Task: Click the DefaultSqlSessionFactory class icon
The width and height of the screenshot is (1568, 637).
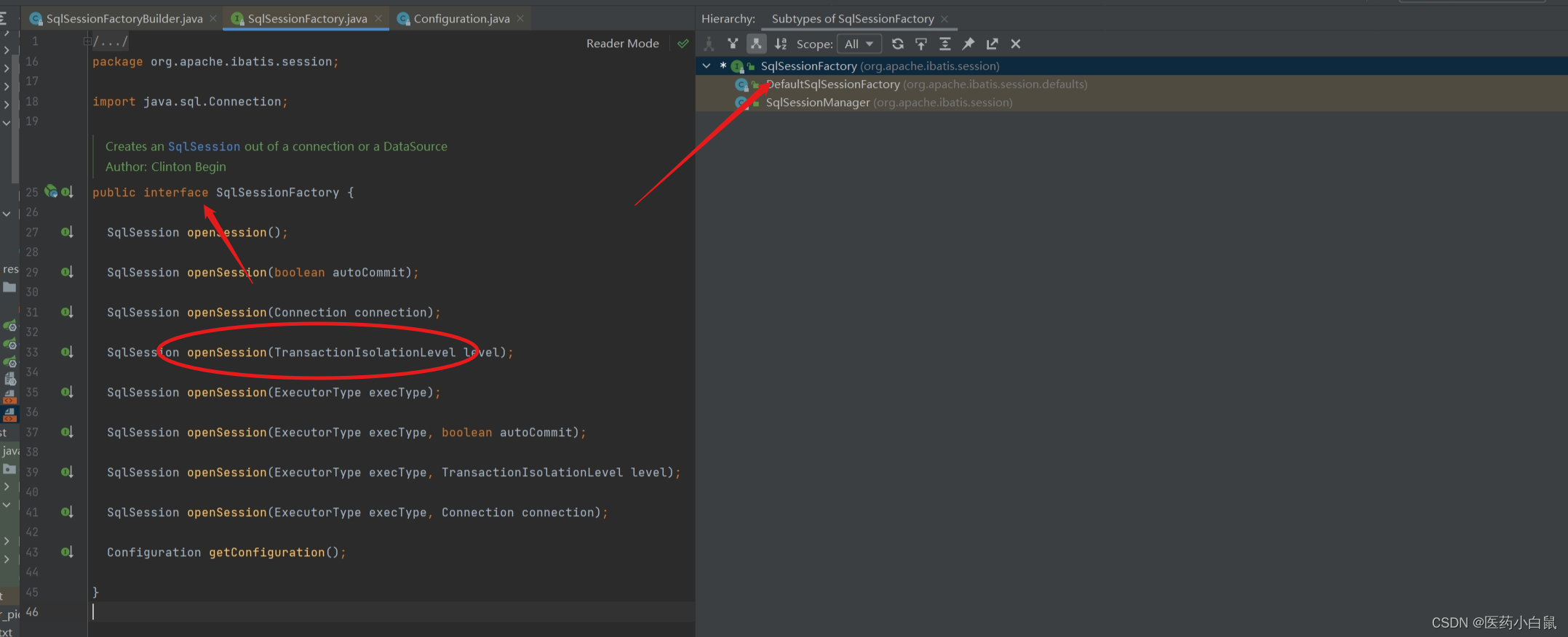Action: pyautogui.click(x=741, y=84)
